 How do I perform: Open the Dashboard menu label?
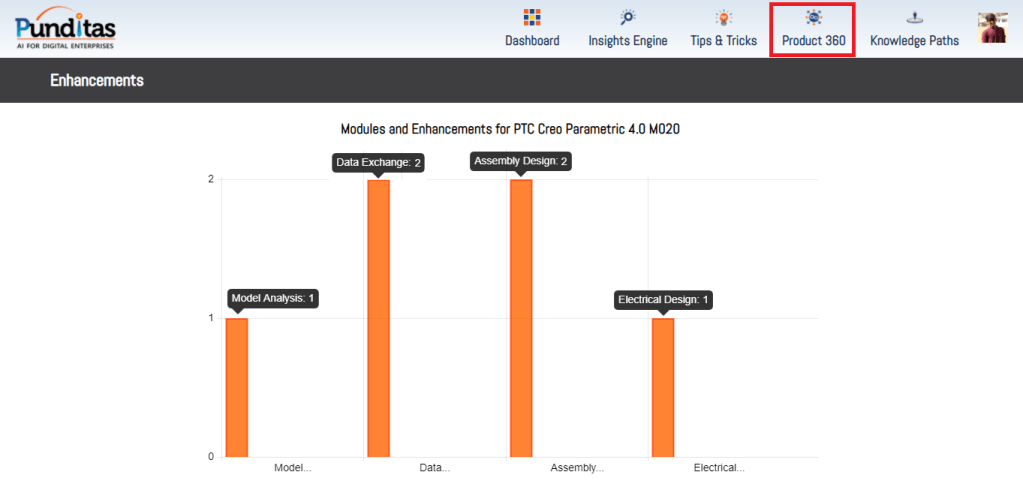click(x=532, y=41)
